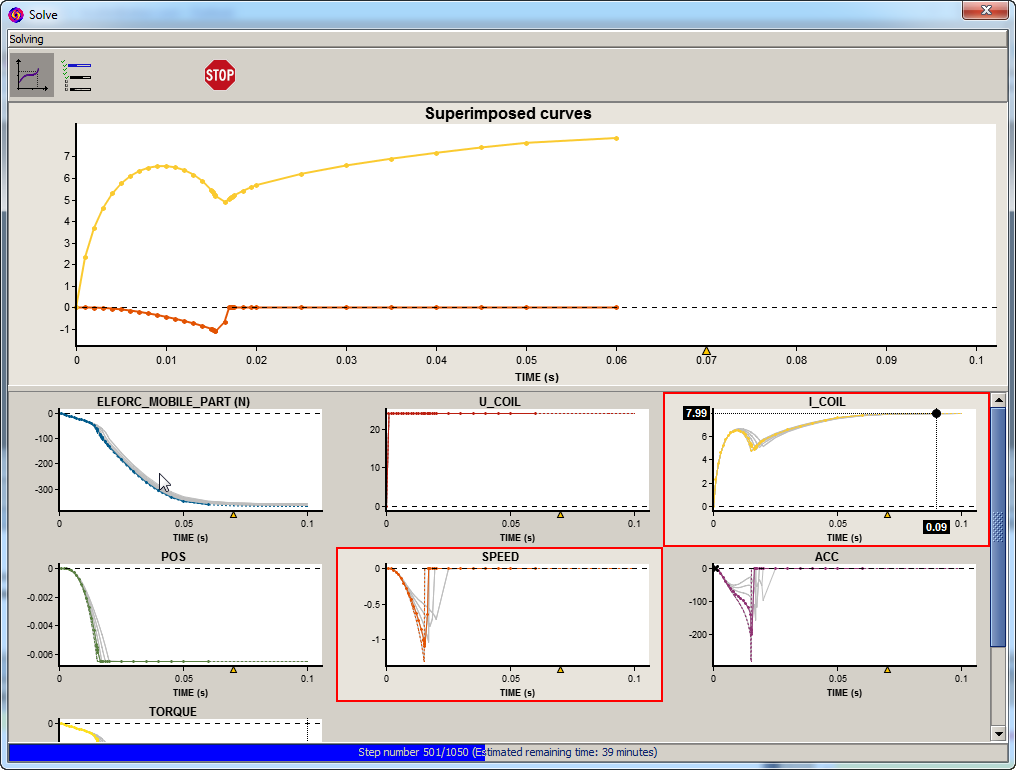Click the curves display view icon

pyautogui.click(x=32, y=75)
